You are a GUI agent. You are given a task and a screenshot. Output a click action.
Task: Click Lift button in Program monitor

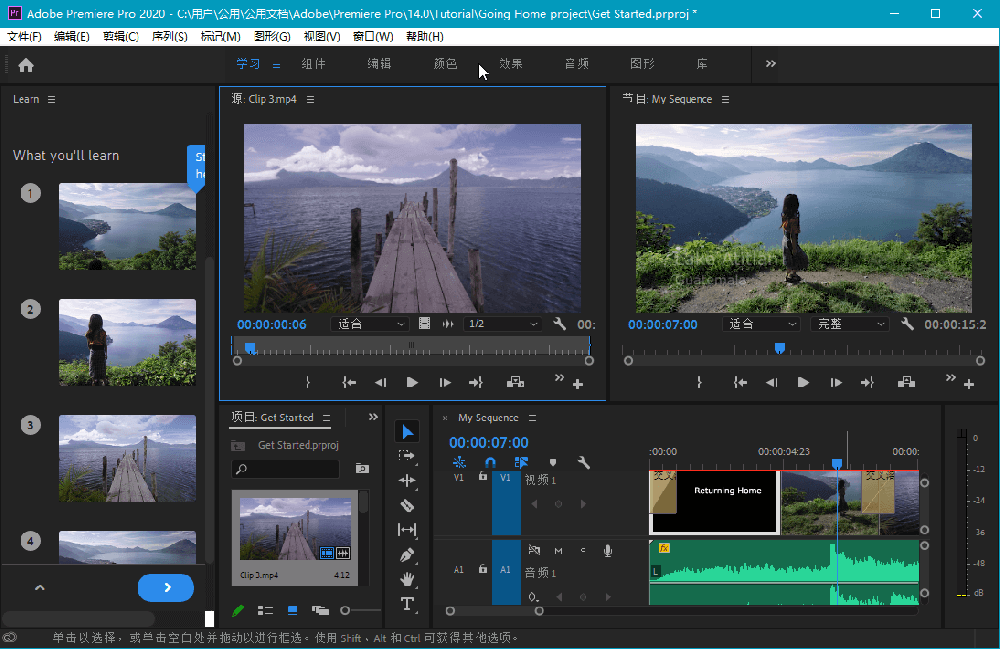[x=906, y=383]
